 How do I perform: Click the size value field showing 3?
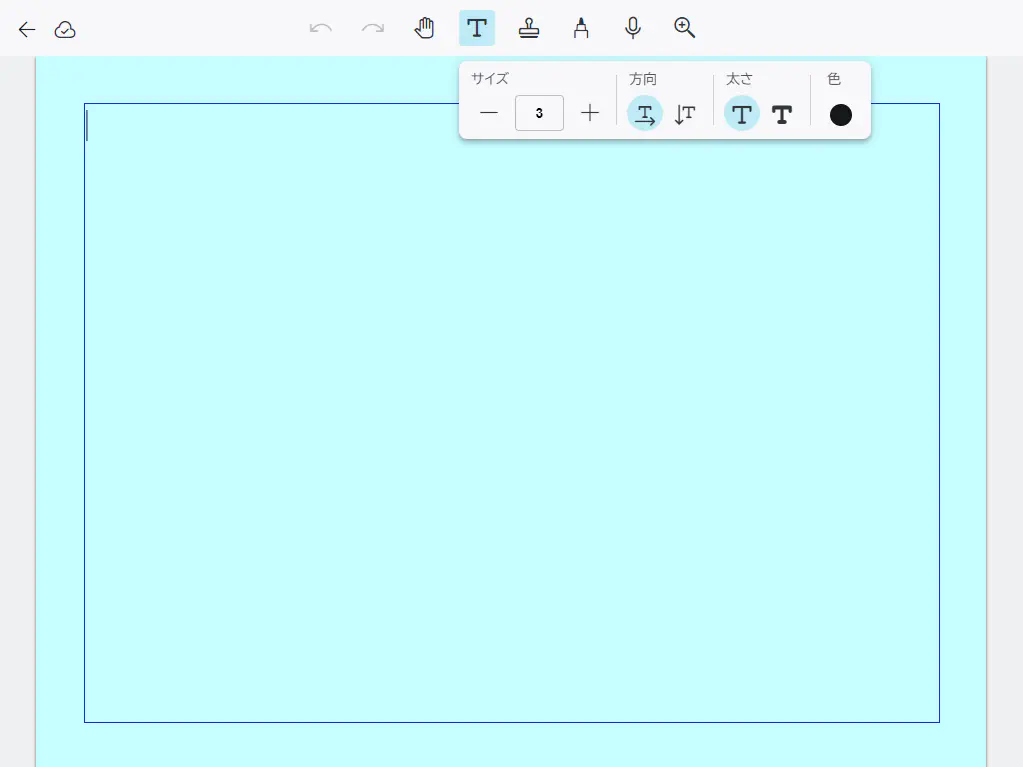[539, 113]
